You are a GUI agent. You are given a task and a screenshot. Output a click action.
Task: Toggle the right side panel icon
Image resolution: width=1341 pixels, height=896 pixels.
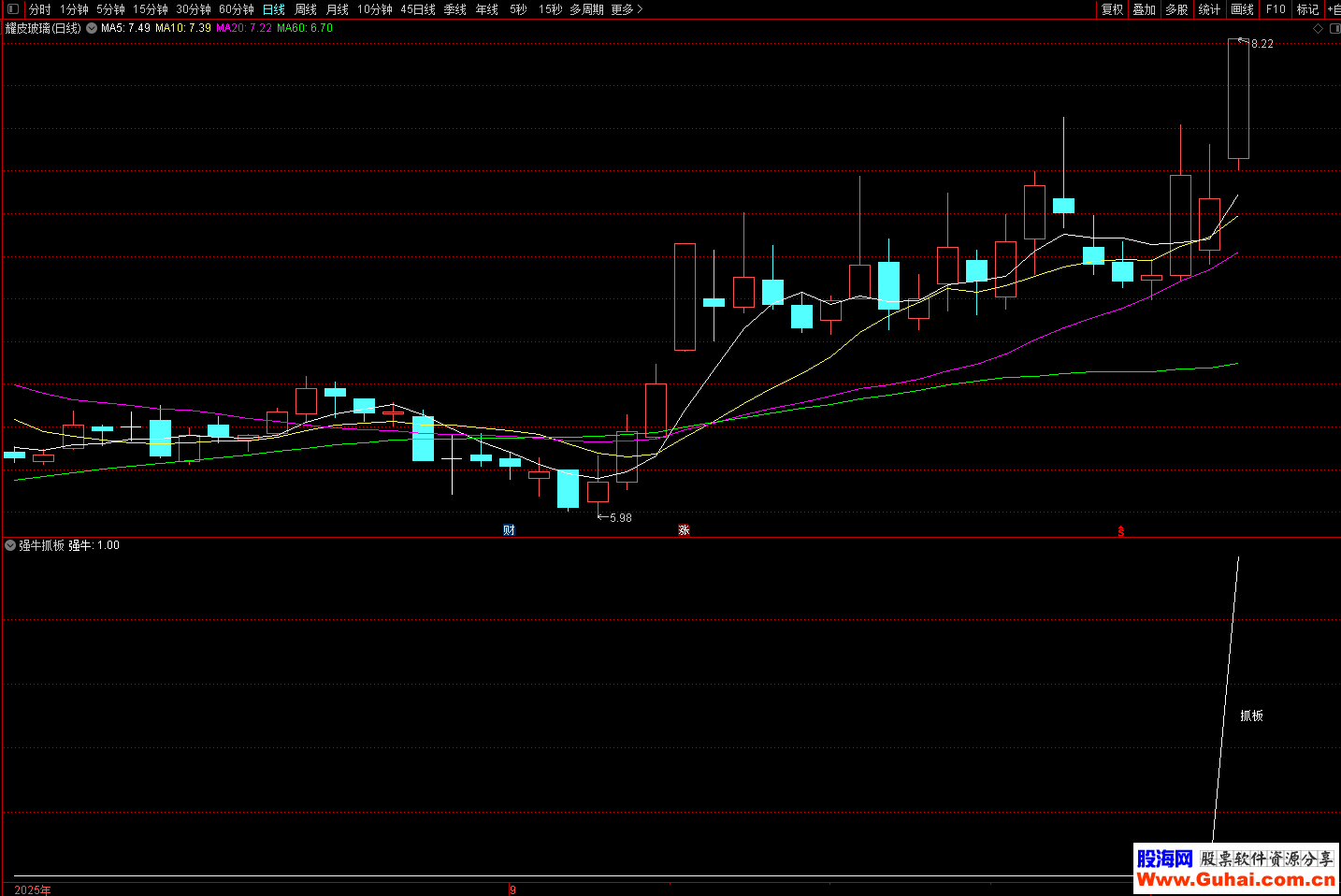[x=1334, y=29]
